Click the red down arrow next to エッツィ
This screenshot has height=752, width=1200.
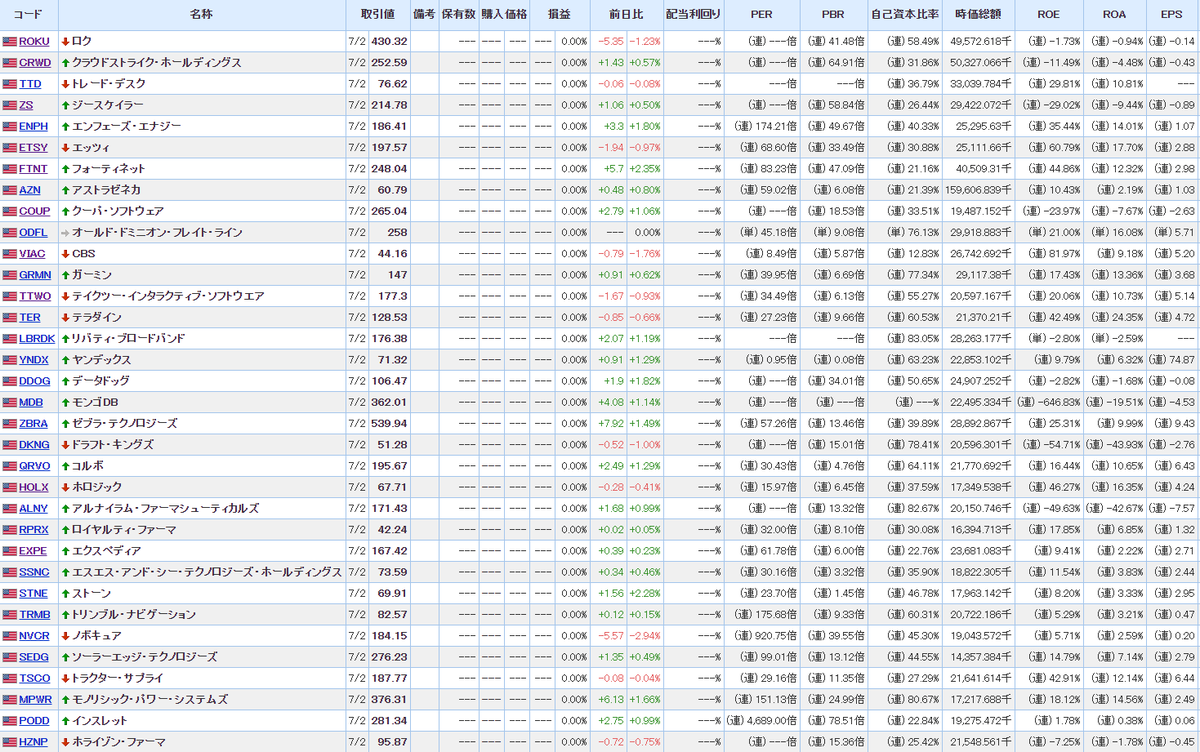(65, 148)
